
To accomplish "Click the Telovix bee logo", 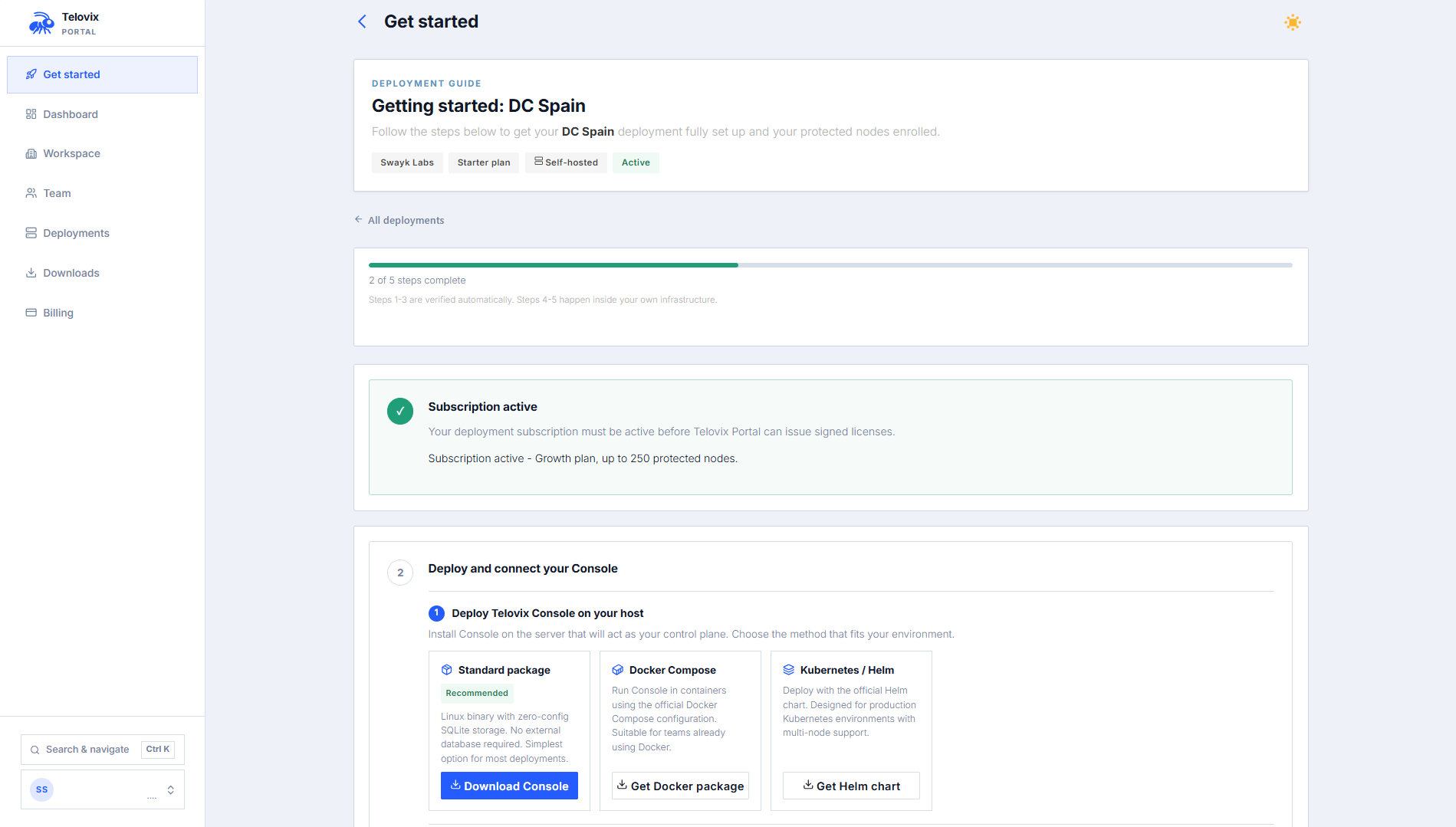I will pyautogui.click(x=41, y=23).
